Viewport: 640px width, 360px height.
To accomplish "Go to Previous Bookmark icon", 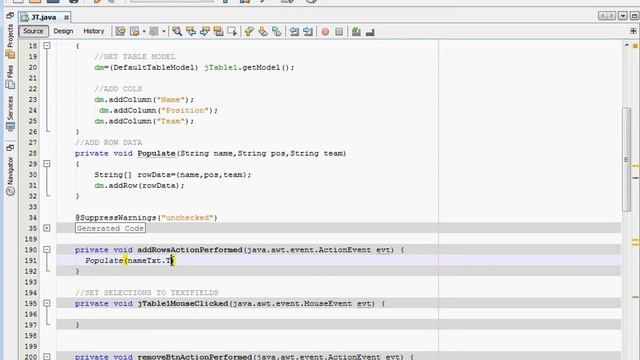I will click(x=249, y=31).
